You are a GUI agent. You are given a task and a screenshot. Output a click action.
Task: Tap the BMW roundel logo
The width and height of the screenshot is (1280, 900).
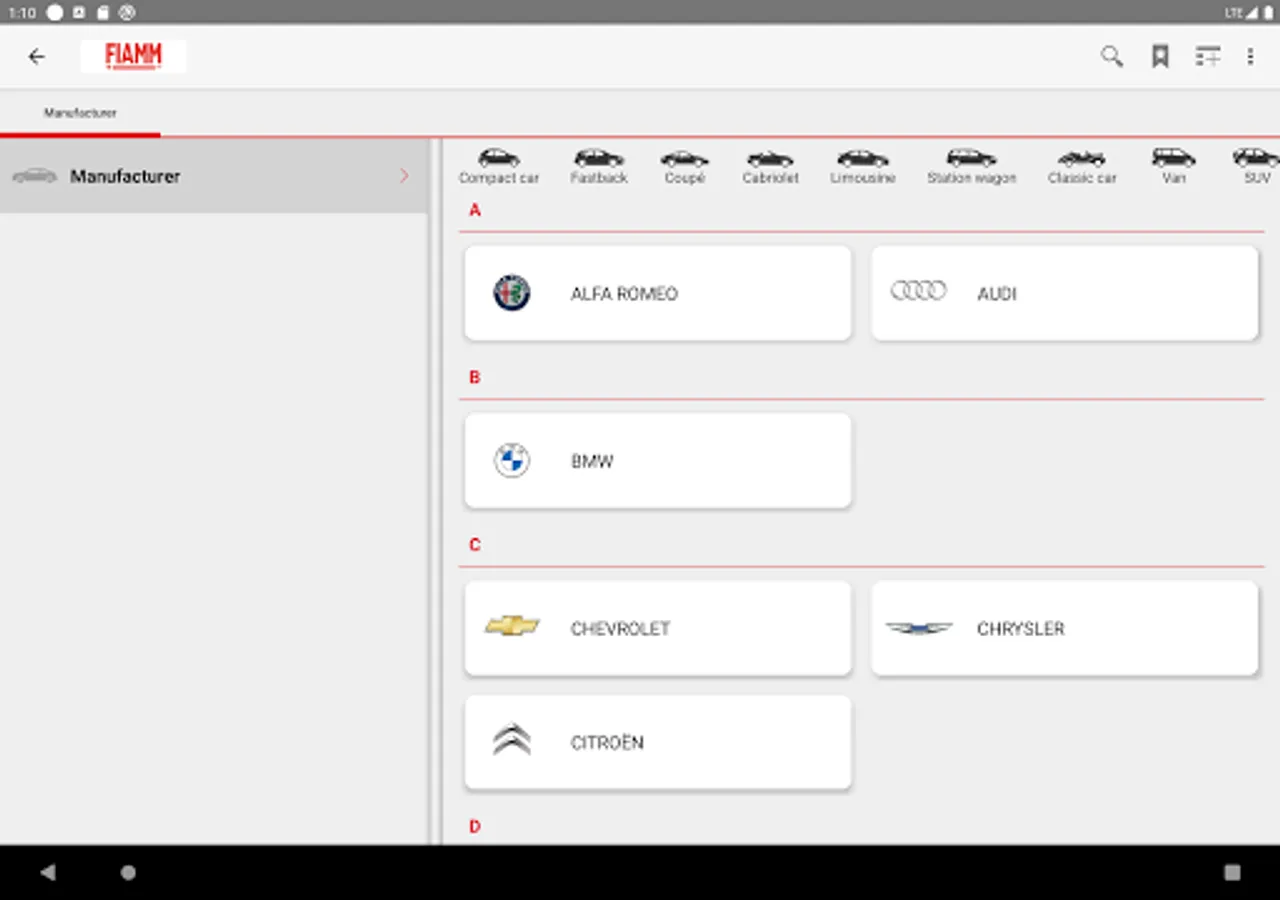(x=512, y=461)
